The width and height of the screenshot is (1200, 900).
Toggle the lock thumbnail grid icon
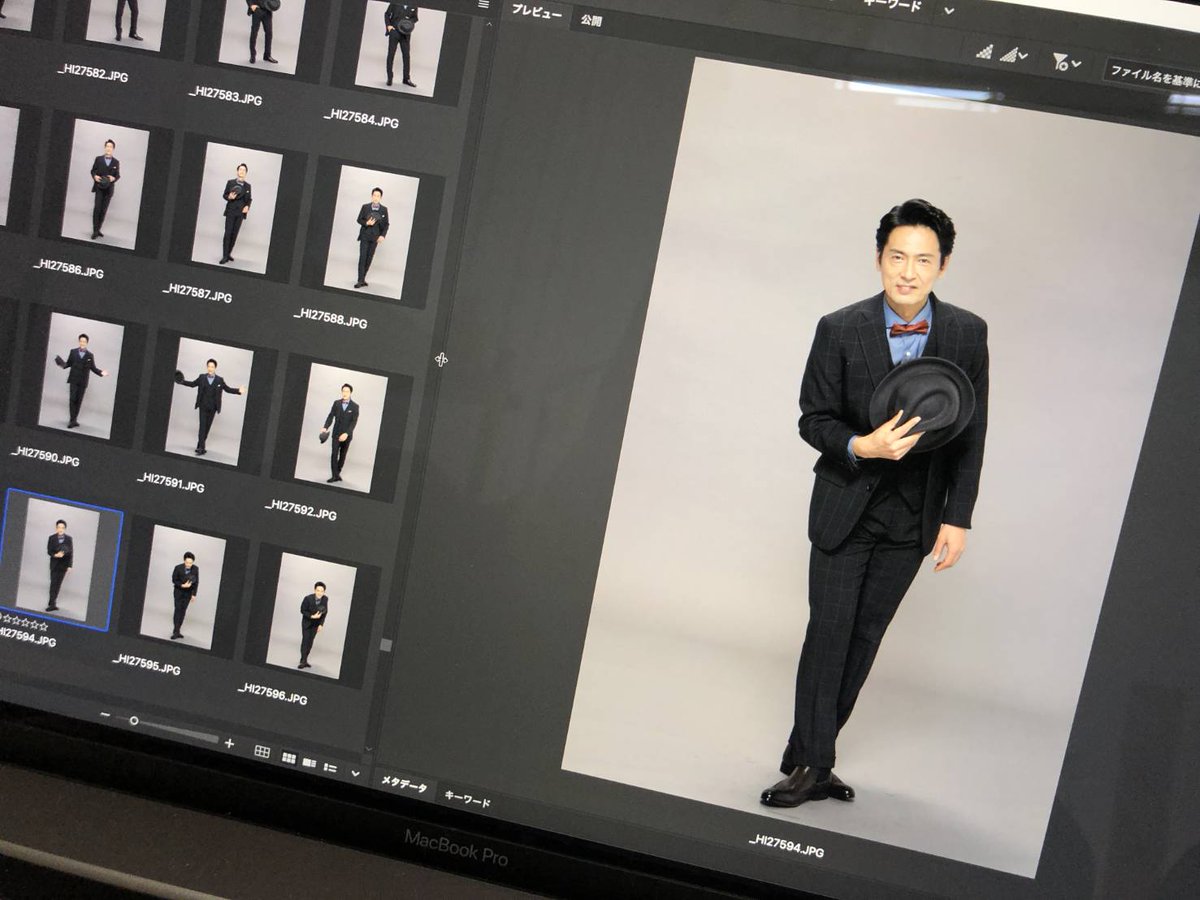point(261,751)
